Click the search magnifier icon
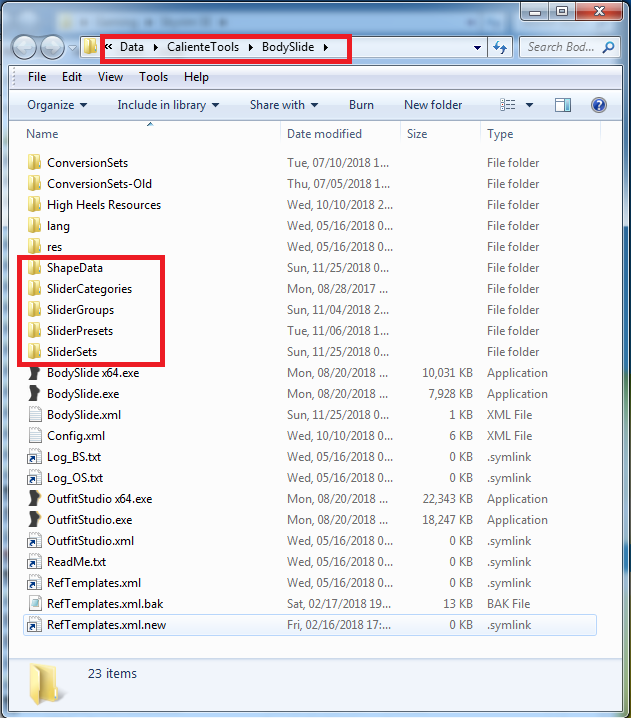This screenshot has width=631, height=718. coord(609,47)
